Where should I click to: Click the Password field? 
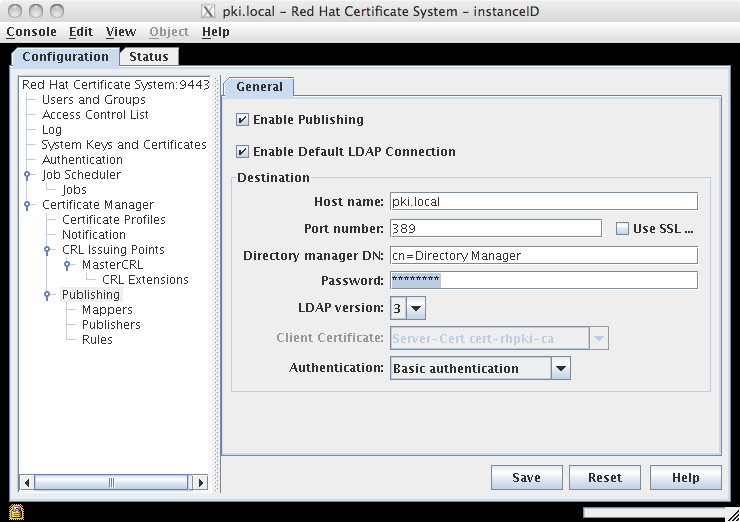click(544, 280)
